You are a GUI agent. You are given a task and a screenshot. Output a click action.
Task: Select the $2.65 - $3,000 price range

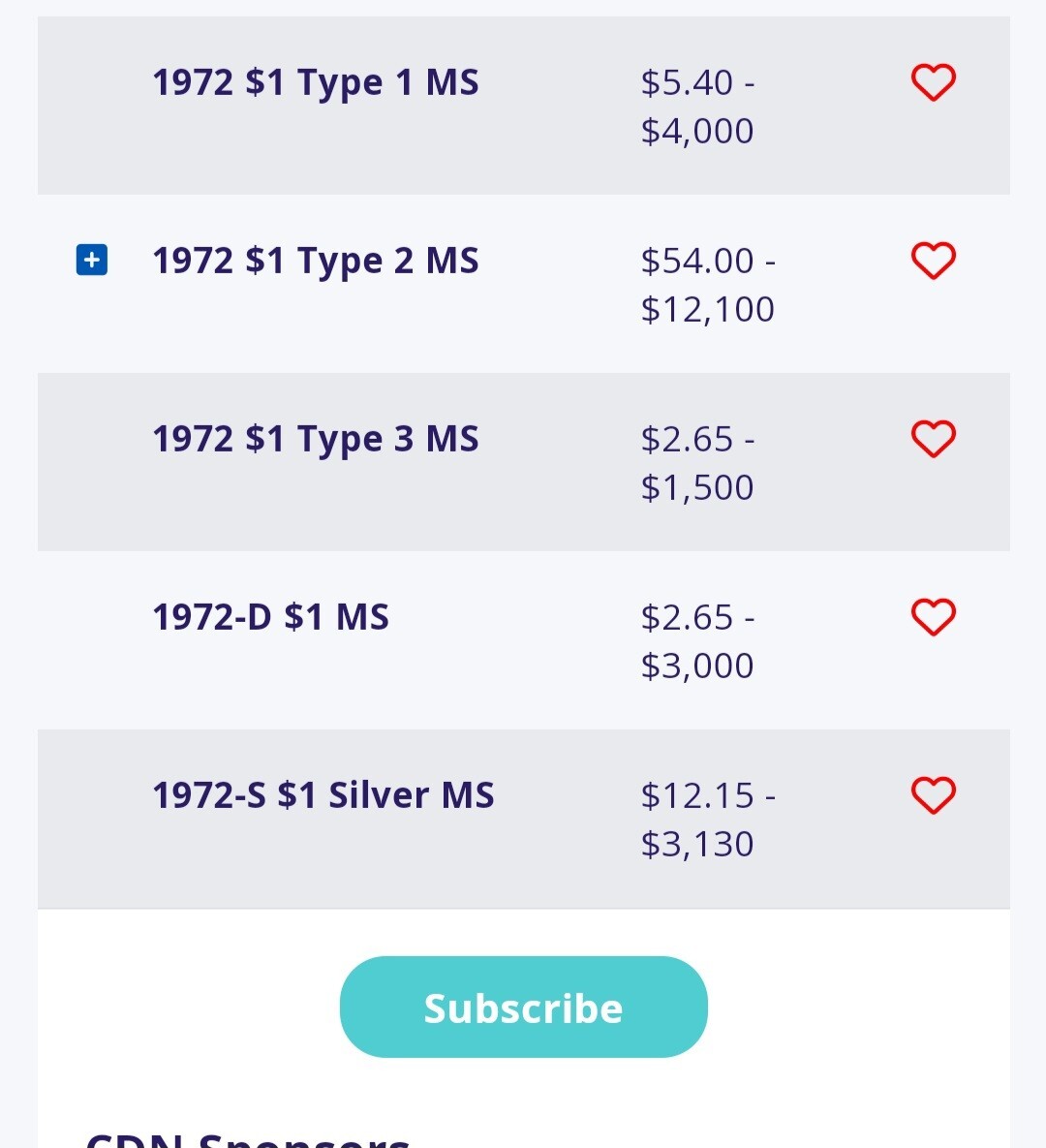point(697,640)
